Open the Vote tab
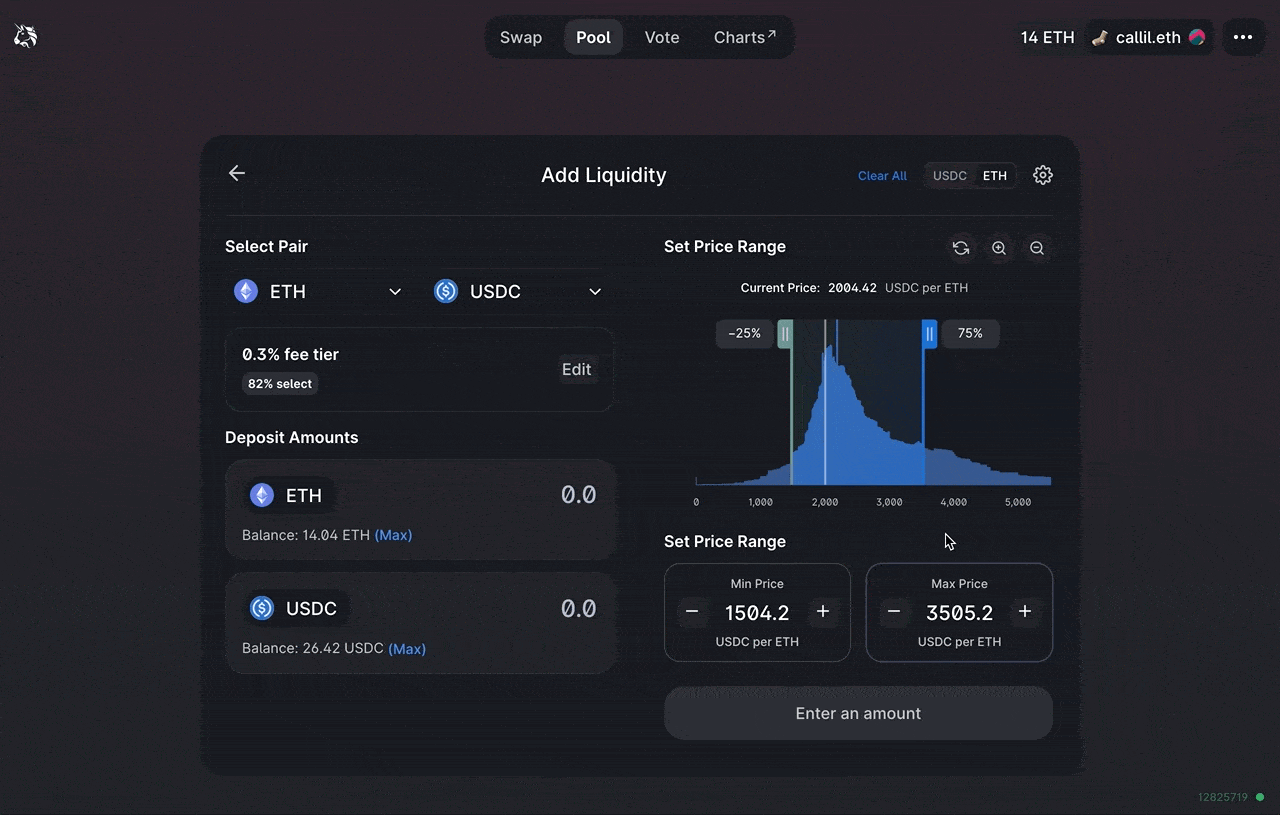This screenshot has width=1280, height=815. tap(661, 37)
